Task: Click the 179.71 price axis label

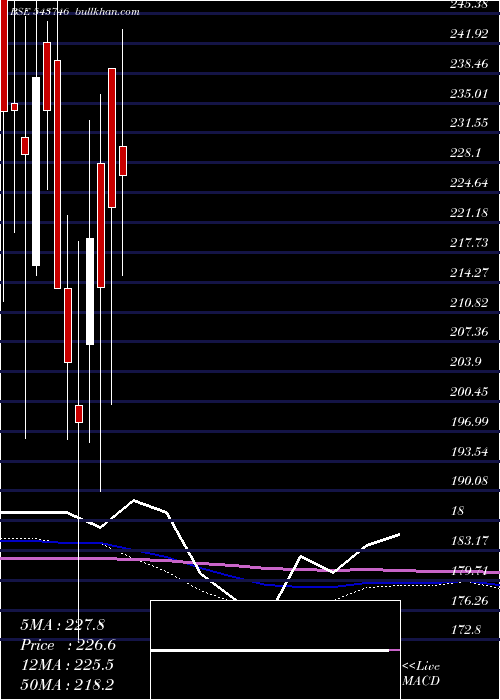Action: (469, 571)
